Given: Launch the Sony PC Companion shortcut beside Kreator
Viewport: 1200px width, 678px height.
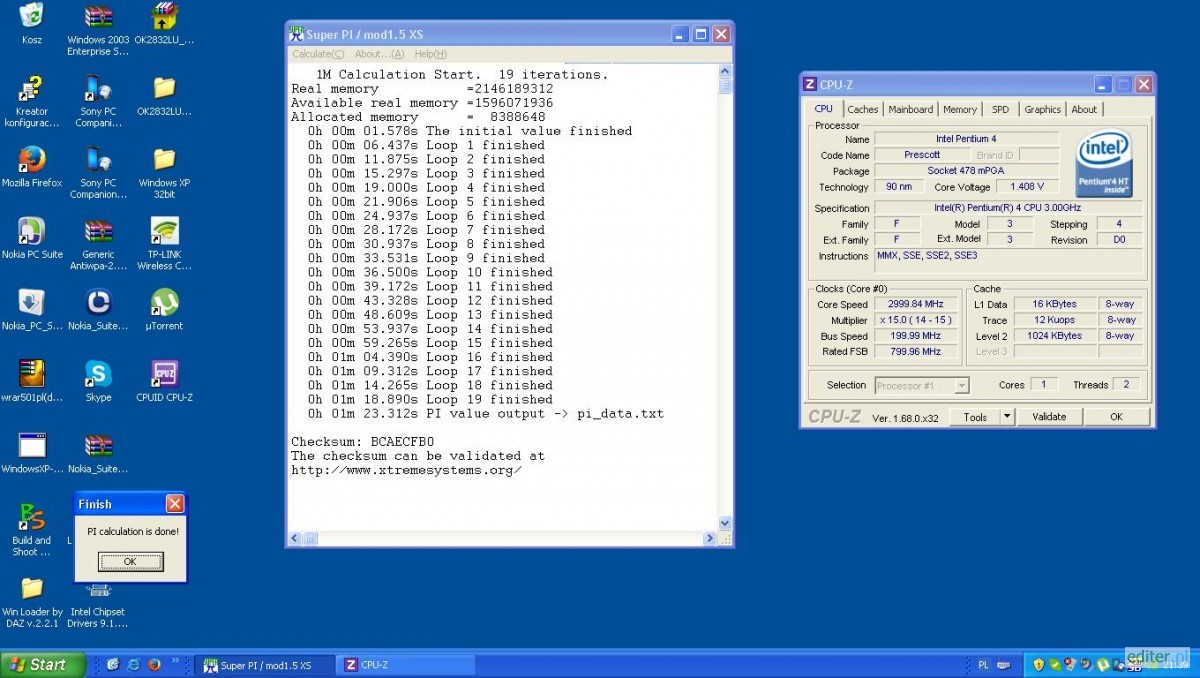Looking at the screenshot, I should click(98, 89).
